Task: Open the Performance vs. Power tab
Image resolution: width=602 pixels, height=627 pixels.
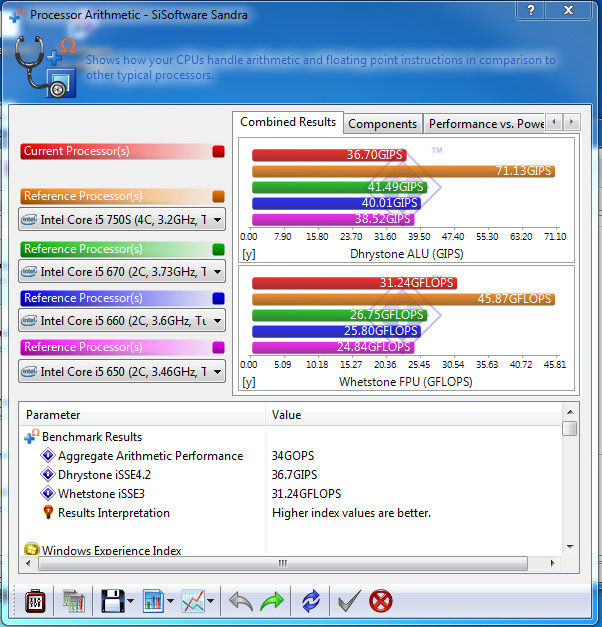Action: coord(486,124)
